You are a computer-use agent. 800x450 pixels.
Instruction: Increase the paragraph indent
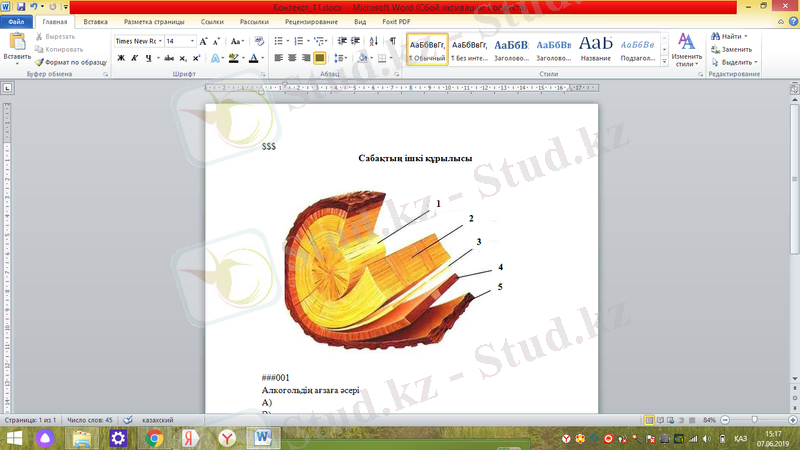pos(356,41)
